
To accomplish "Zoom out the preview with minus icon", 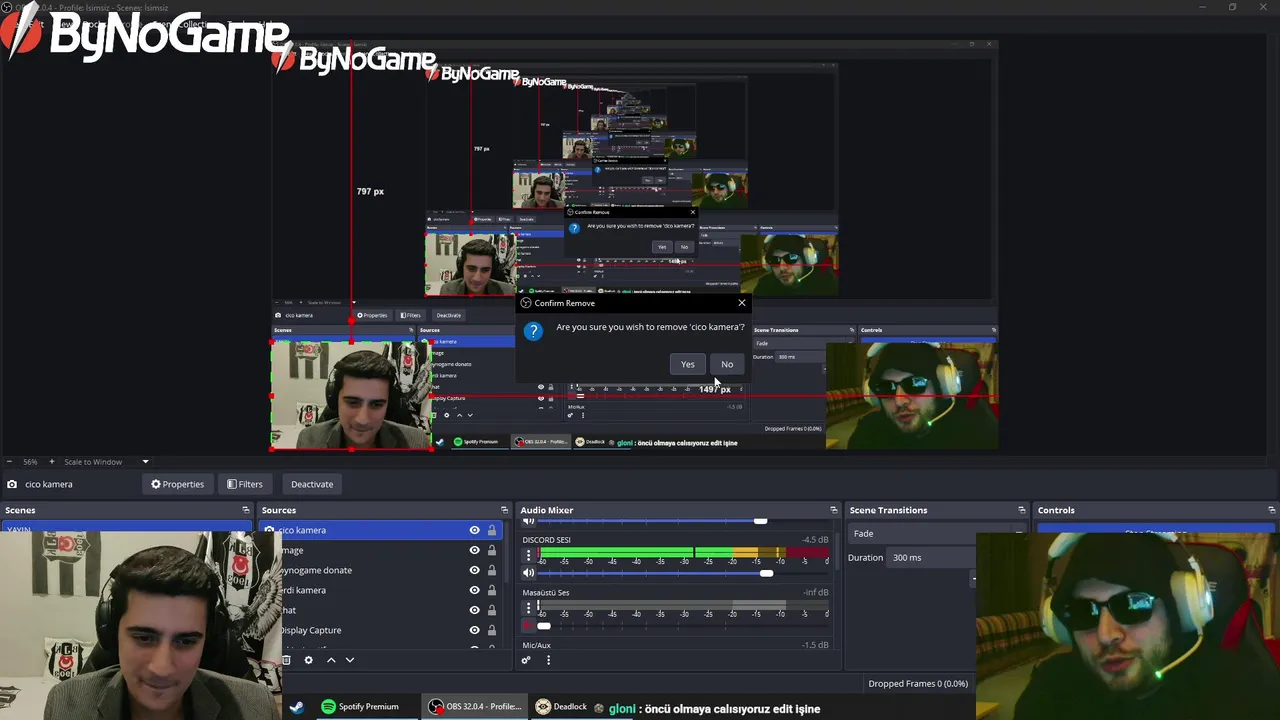I will pos(8,462).
